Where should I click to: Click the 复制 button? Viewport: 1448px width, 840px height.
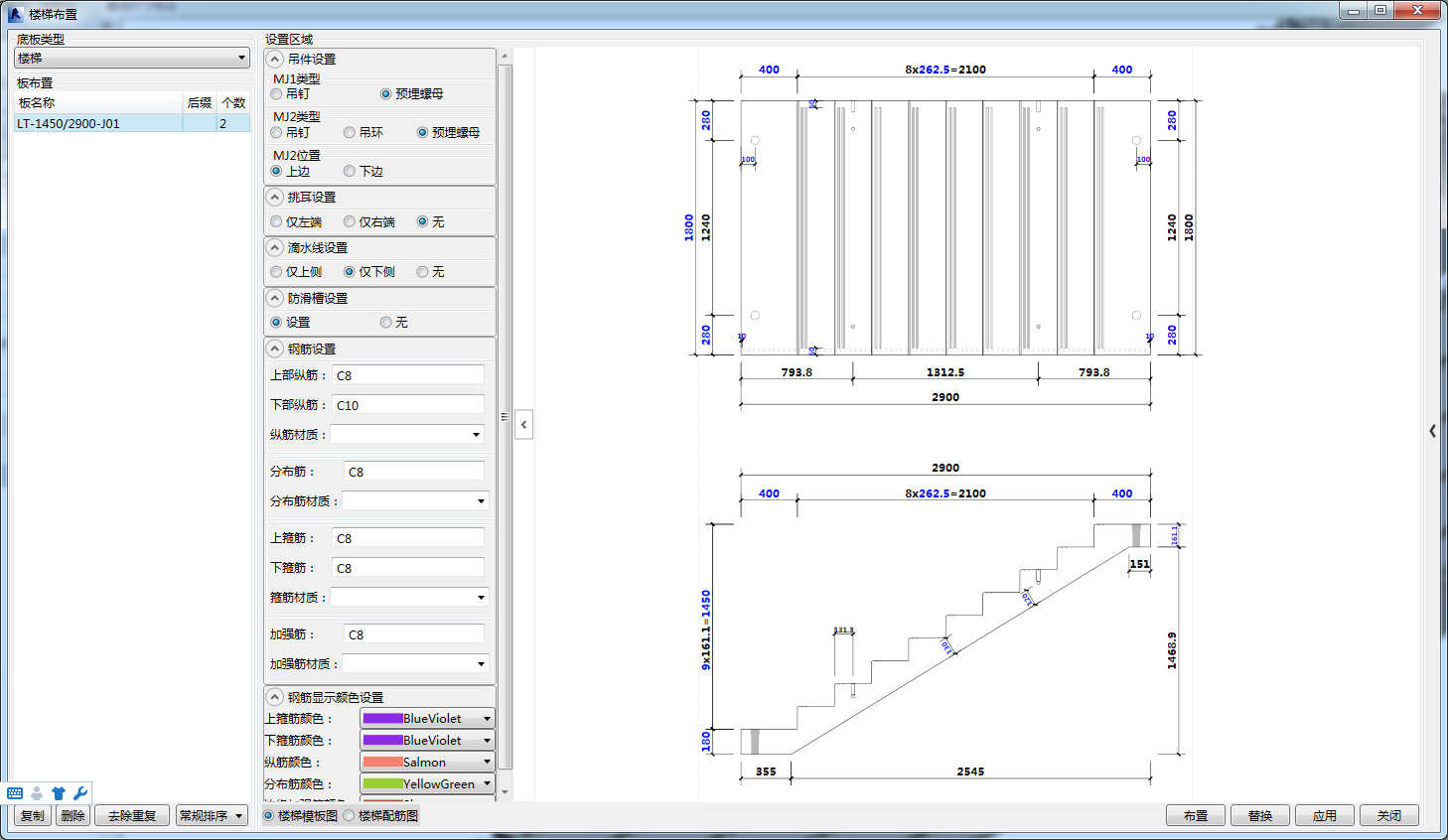pos(33,816)
